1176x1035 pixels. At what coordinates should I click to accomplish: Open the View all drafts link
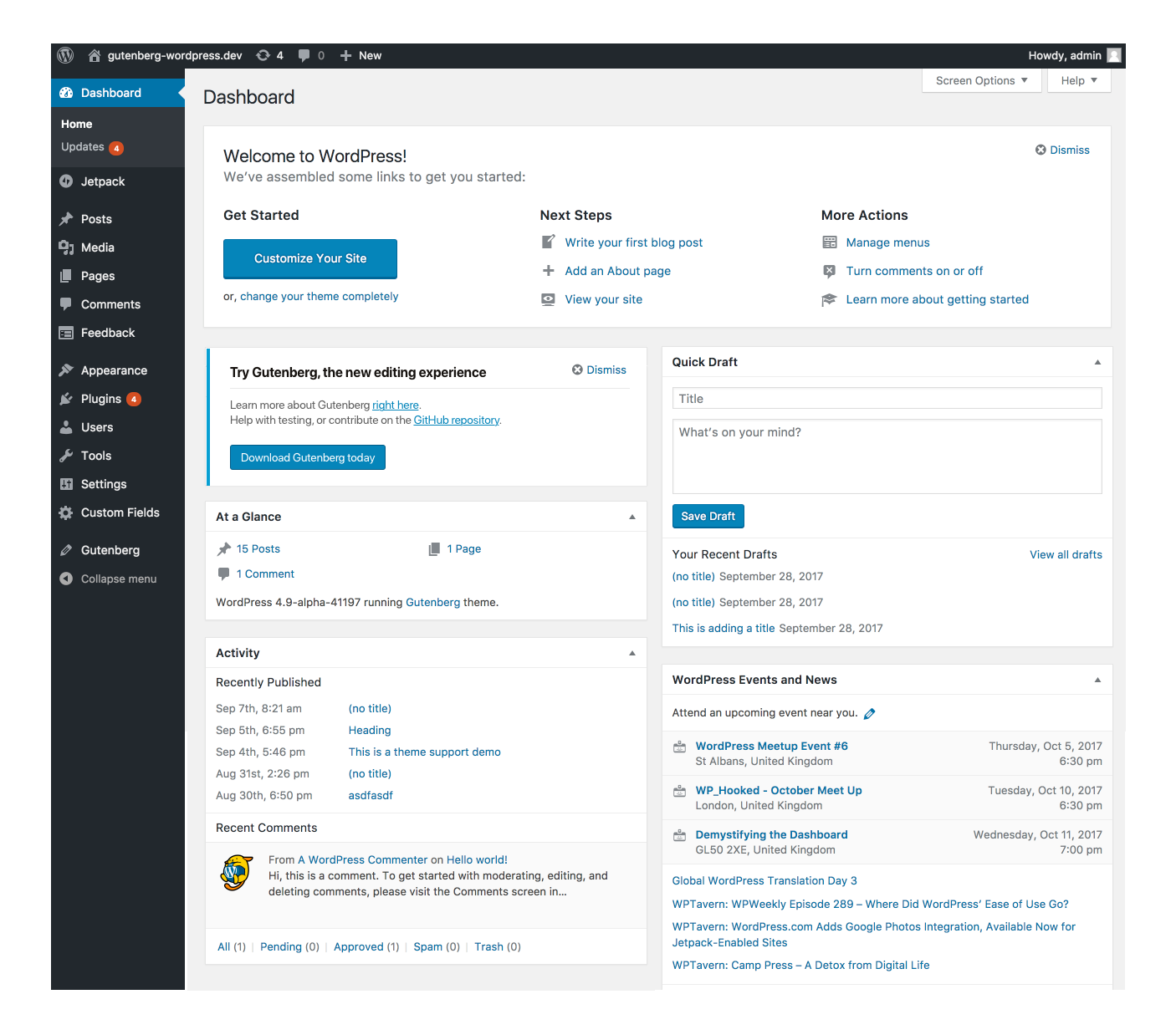click(x=1066, y=555)
